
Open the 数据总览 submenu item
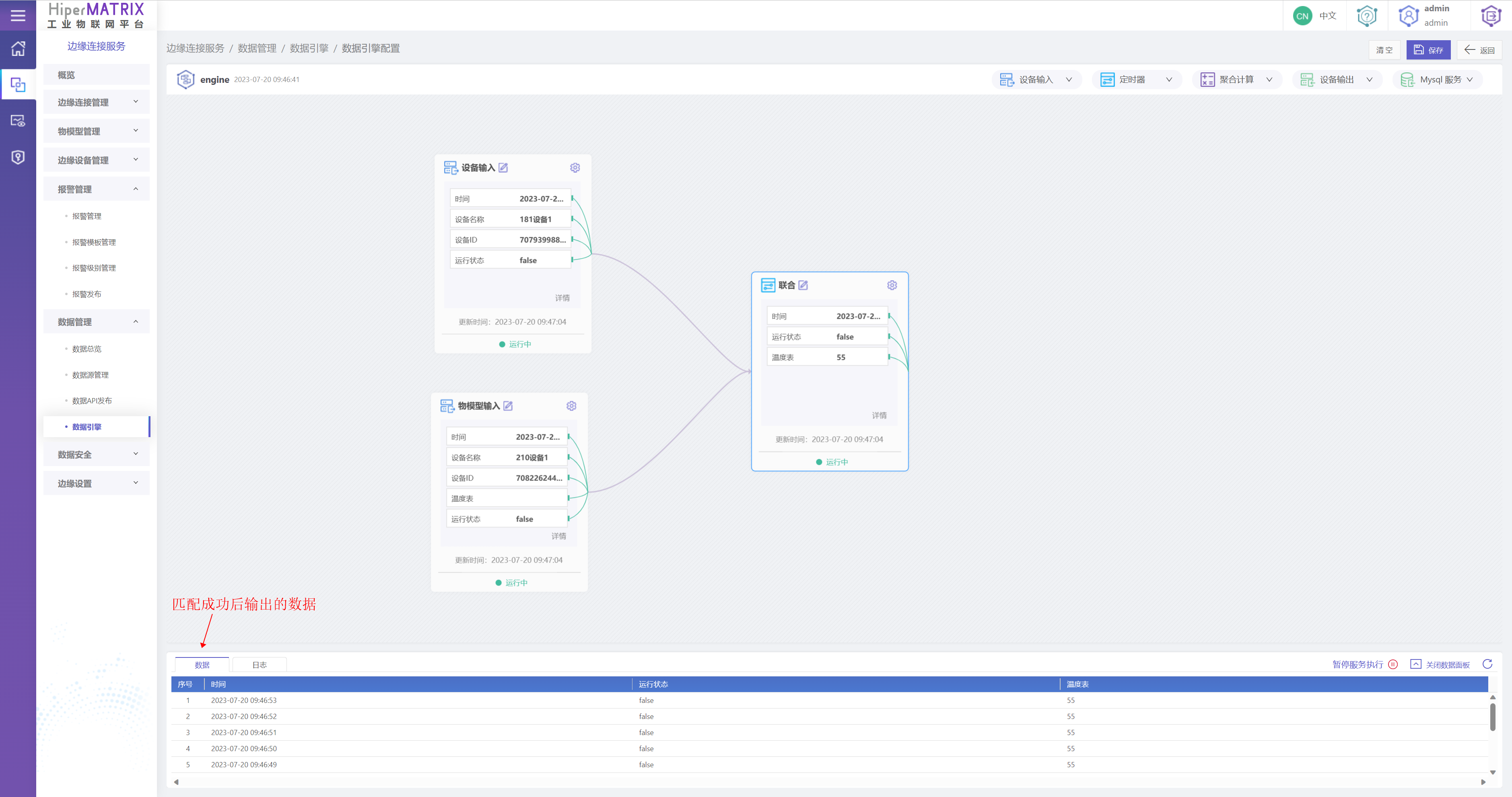click(x=87, y=348)
